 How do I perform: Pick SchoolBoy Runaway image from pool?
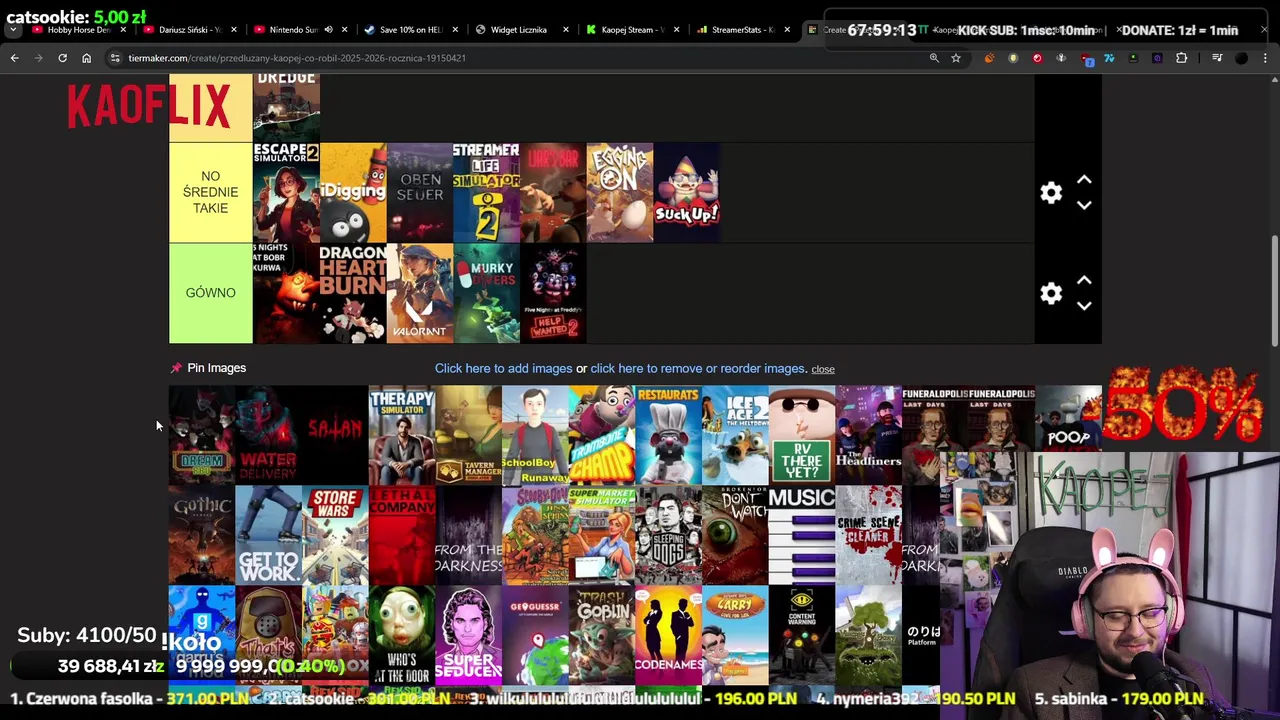[x=535, y=435]
